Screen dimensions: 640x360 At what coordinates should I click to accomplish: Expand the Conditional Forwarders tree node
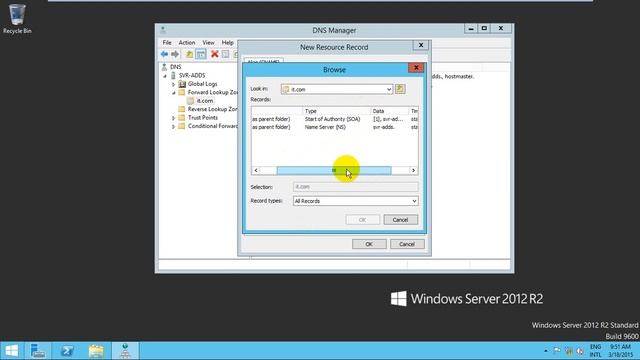click(x=173, y=127)
